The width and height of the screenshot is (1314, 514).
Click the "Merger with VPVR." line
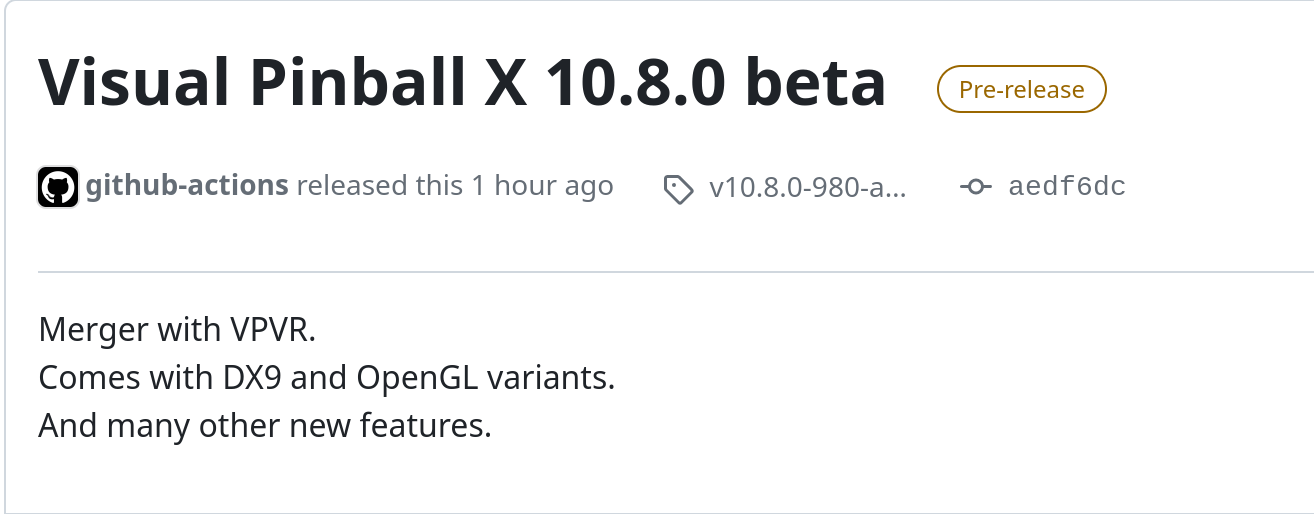point(177,329)
